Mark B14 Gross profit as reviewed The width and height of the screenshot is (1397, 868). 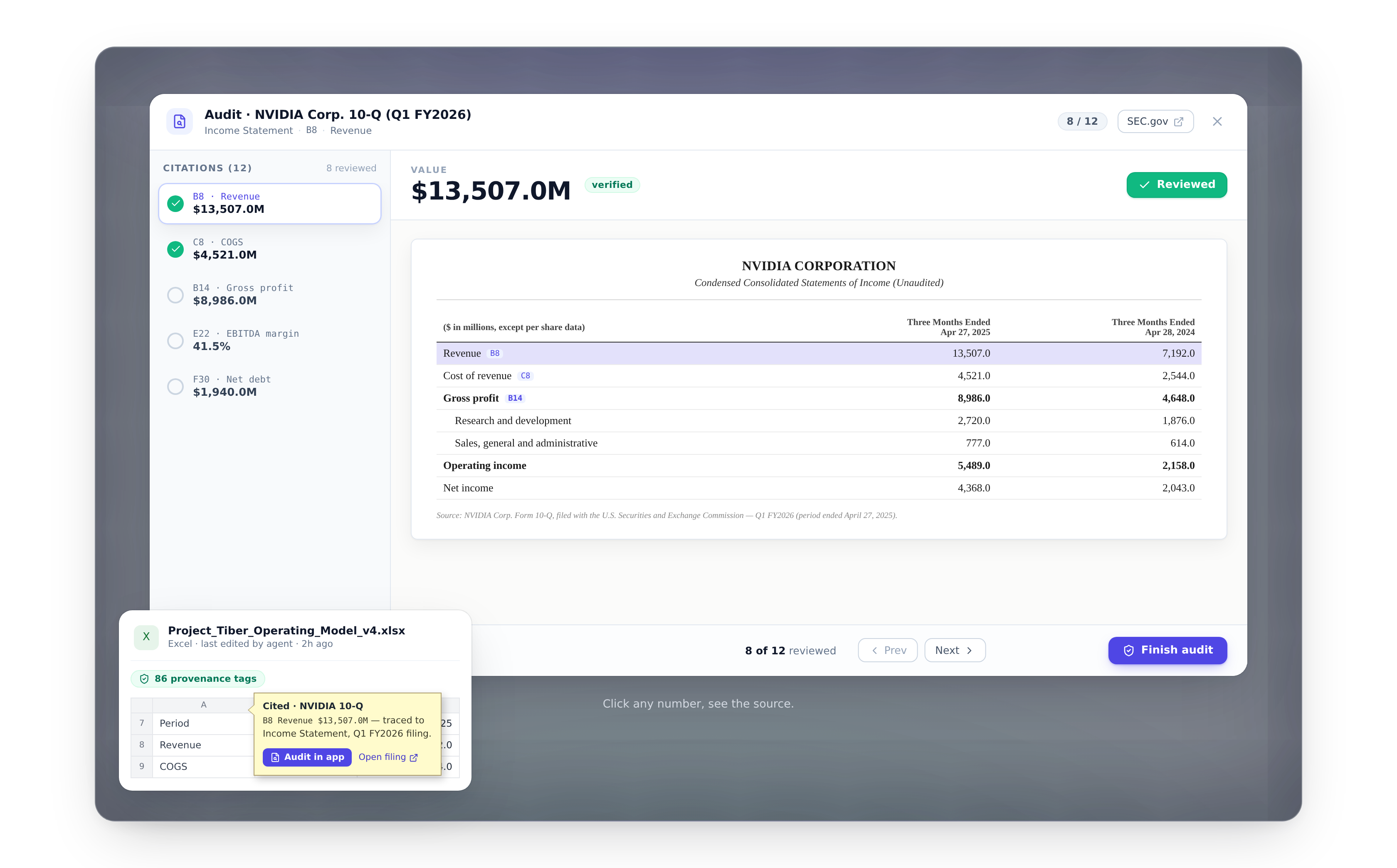[175, 295]
